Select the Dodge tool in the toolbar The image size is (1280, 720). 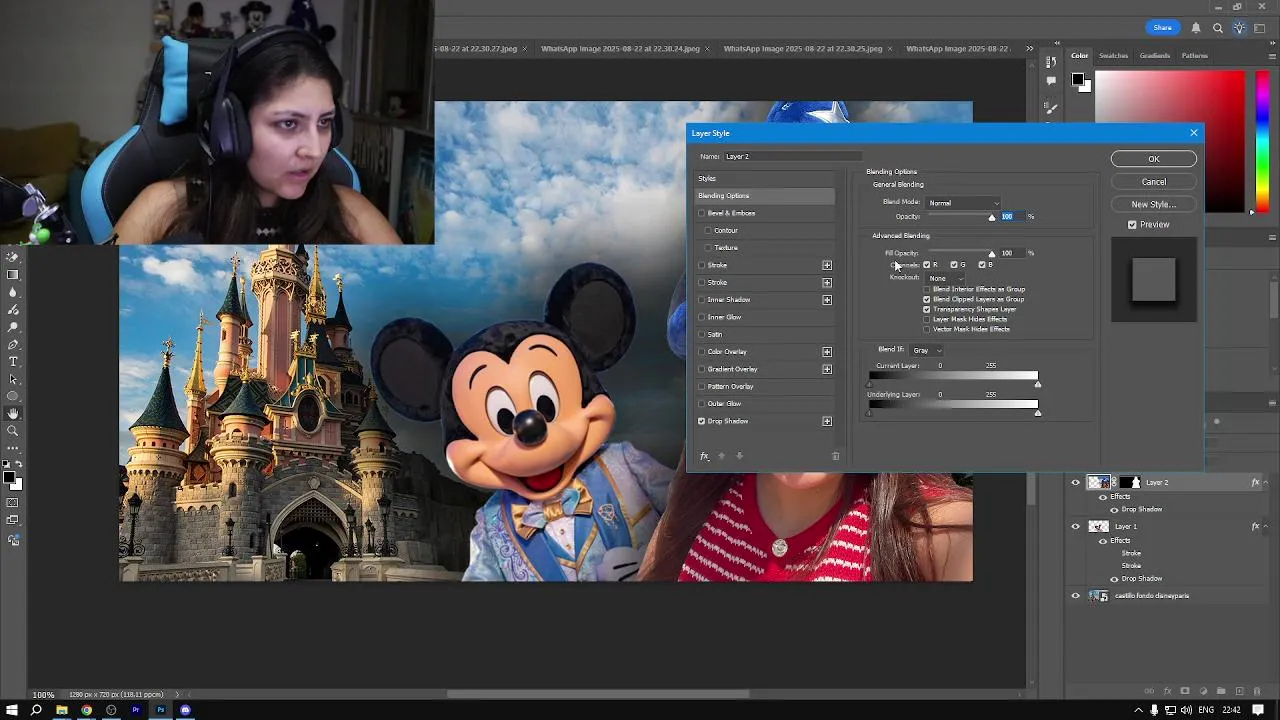pos(13,327)
